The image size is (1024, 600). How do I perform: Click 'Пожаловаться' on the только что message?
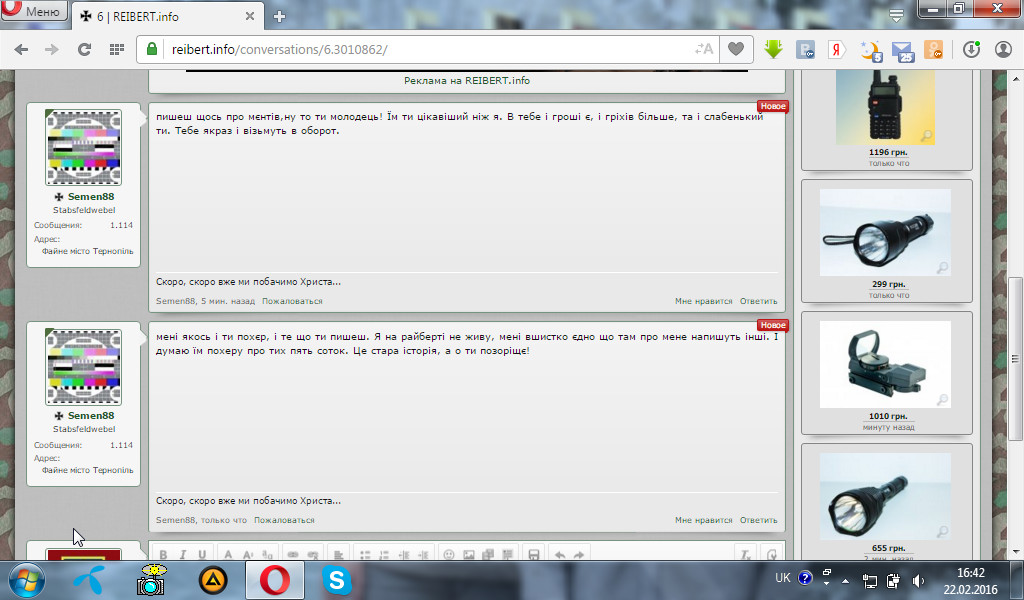click(284, 520)
